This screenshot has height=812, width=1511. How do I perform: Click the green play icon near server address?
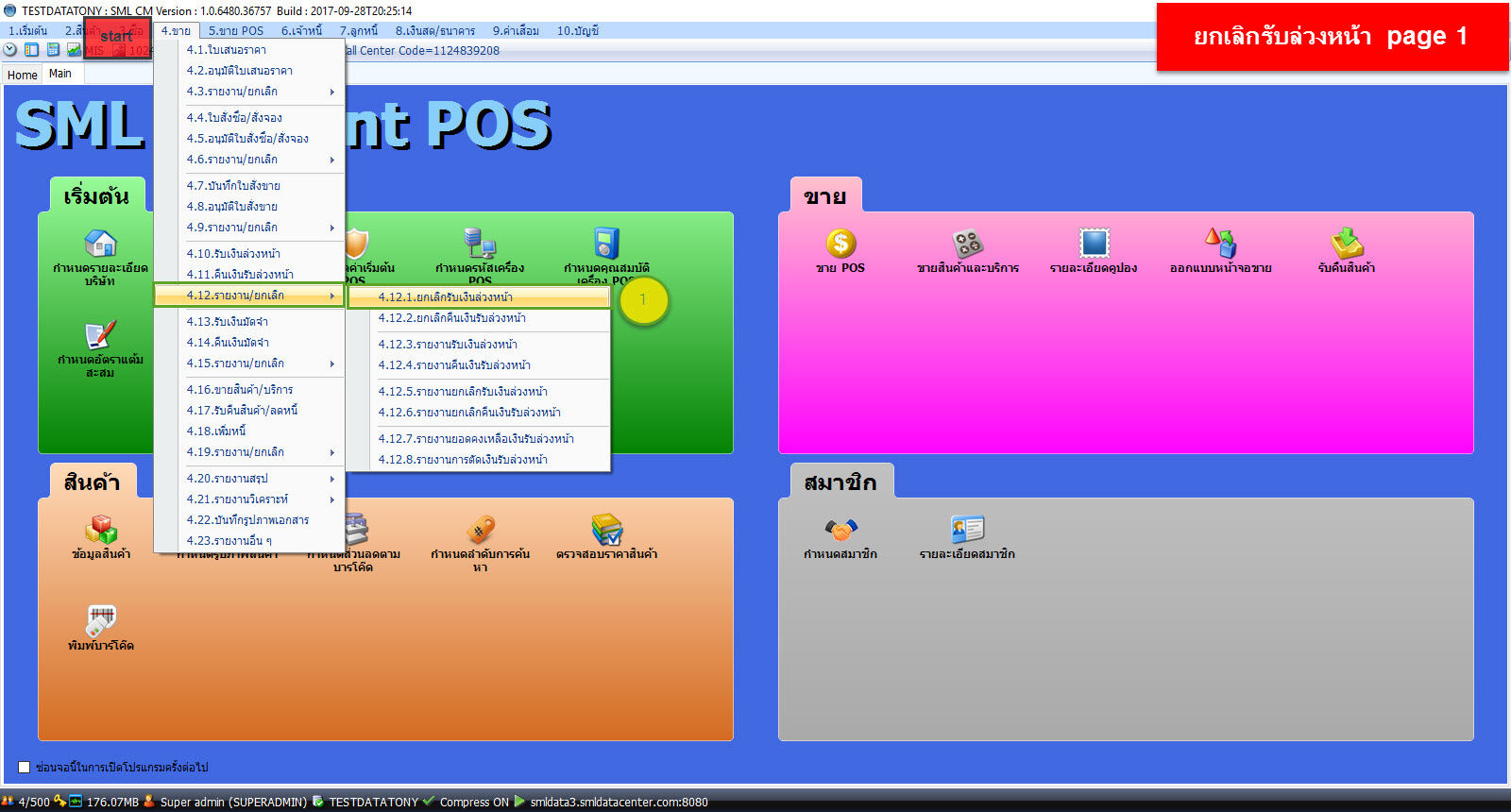click(519, 802)
